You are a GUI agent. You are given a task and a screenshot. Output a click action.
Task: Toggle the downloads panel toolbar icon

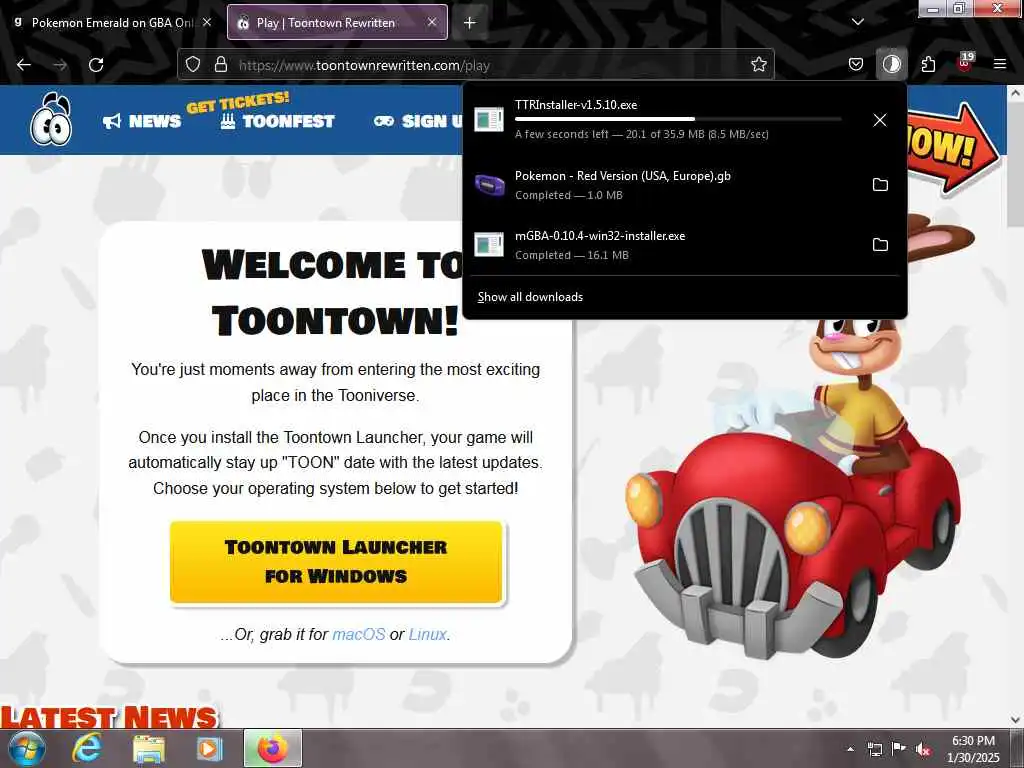tap(891, 65)
